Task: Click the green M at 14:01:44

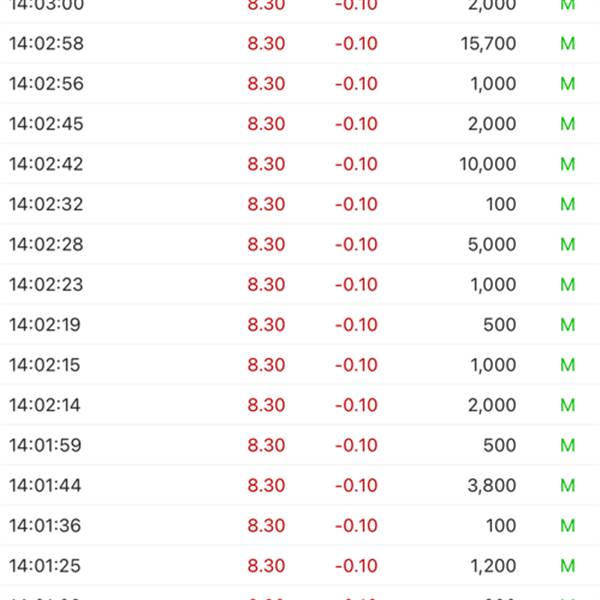Action: (x=567, y=486)
